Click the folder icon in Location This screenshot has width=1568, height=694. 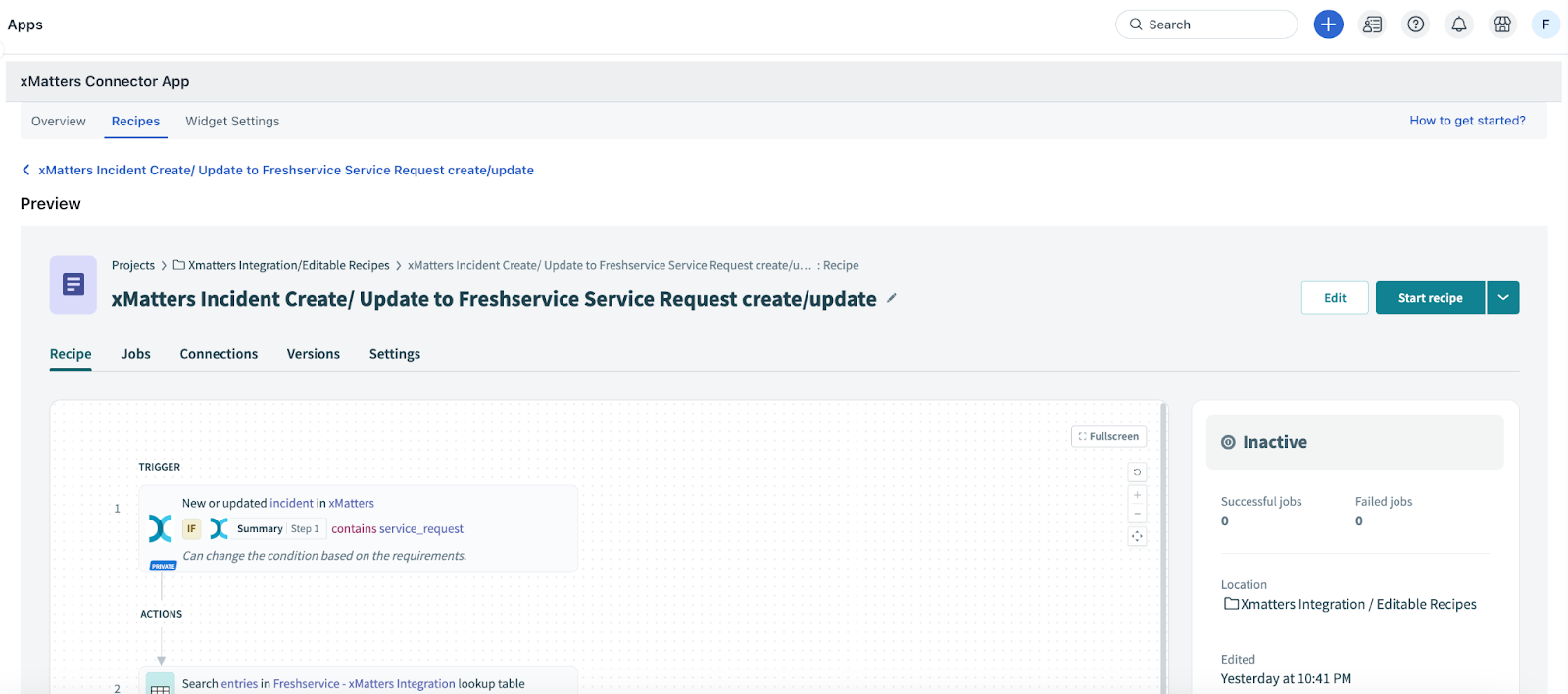pos(1231,604)
